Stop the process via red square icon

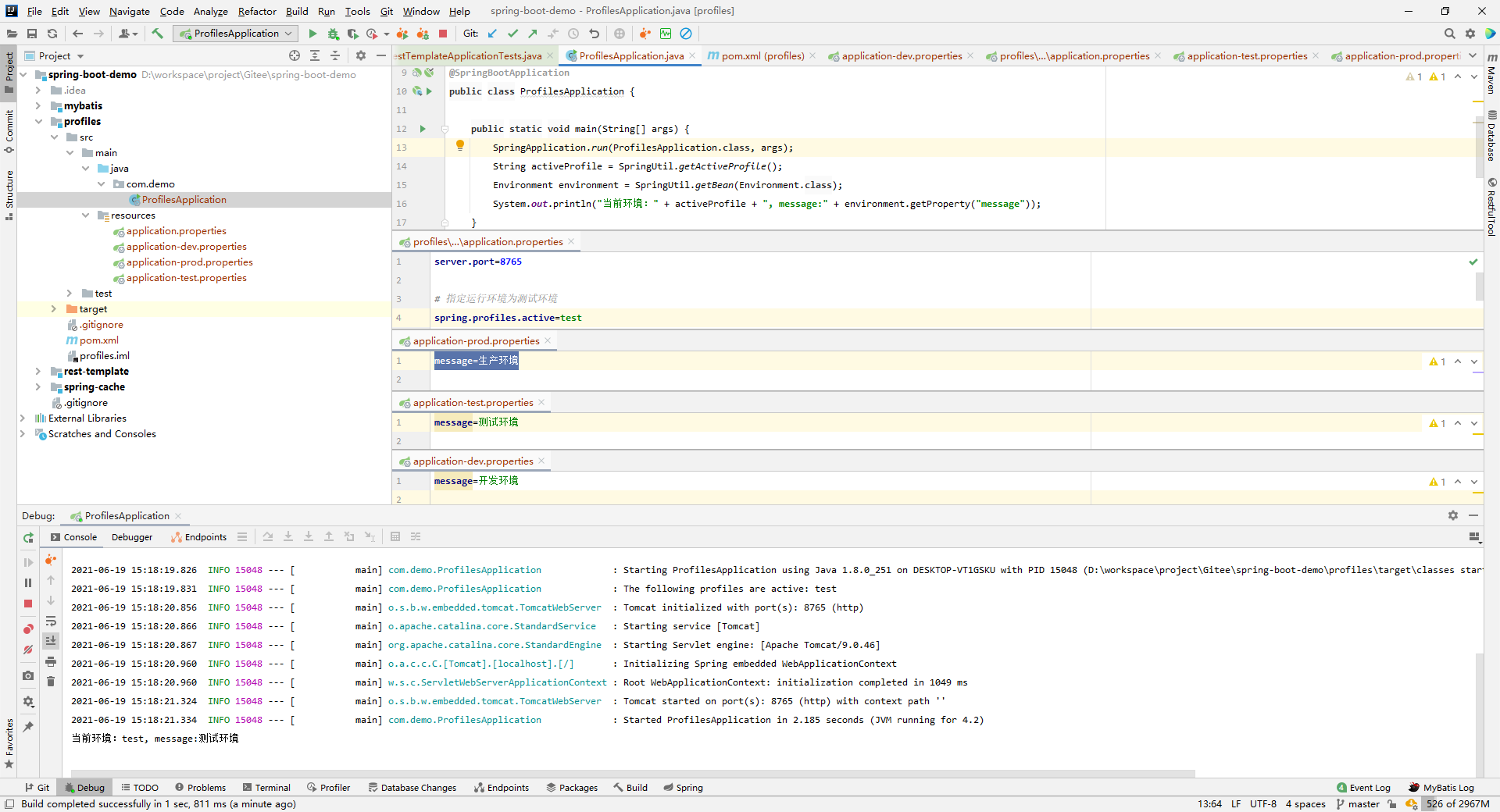click(x=441, y=34)
